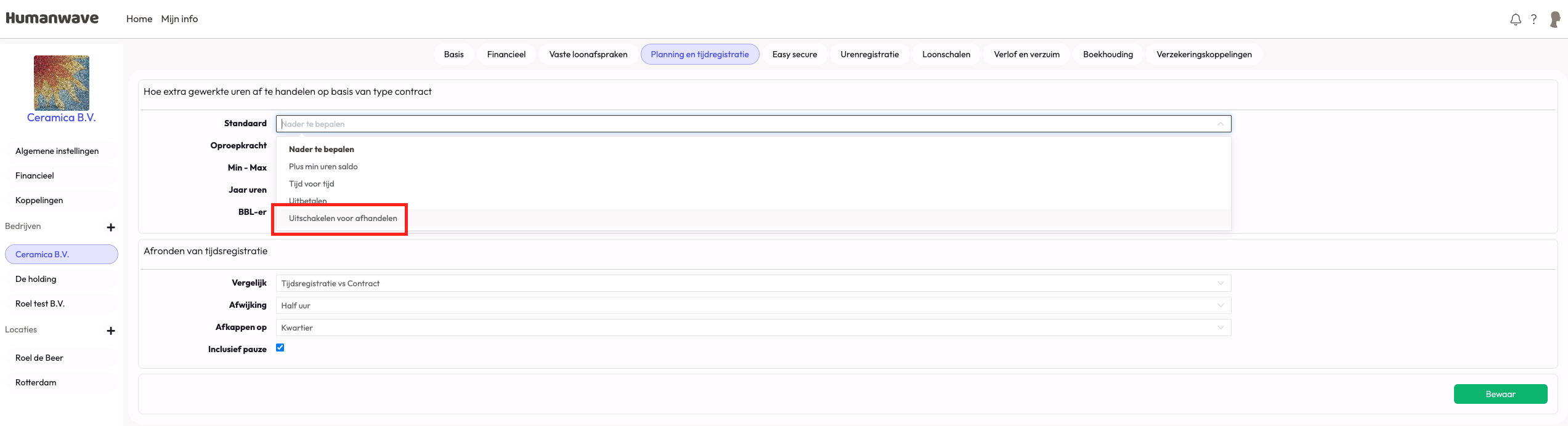Click the Ceramica B.V. company image
The height and width of the screenshot is (426, 1568).
62,83
